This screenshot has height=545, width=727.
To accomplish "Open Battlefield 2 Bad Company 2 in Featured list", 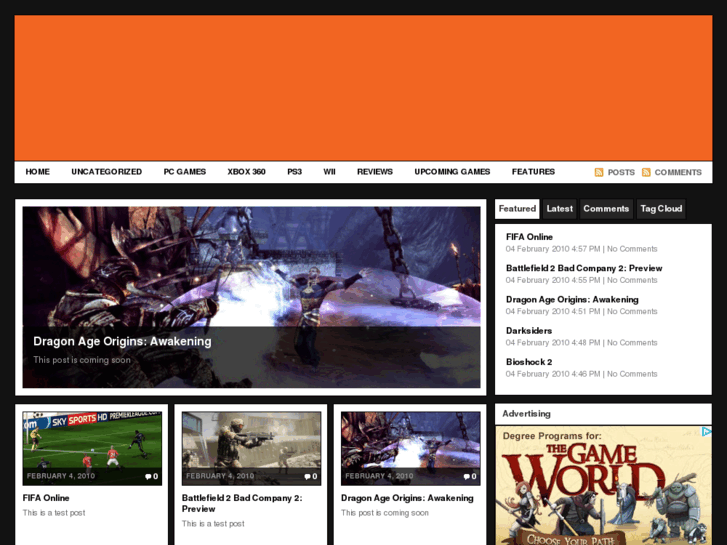I will (584, 268).
